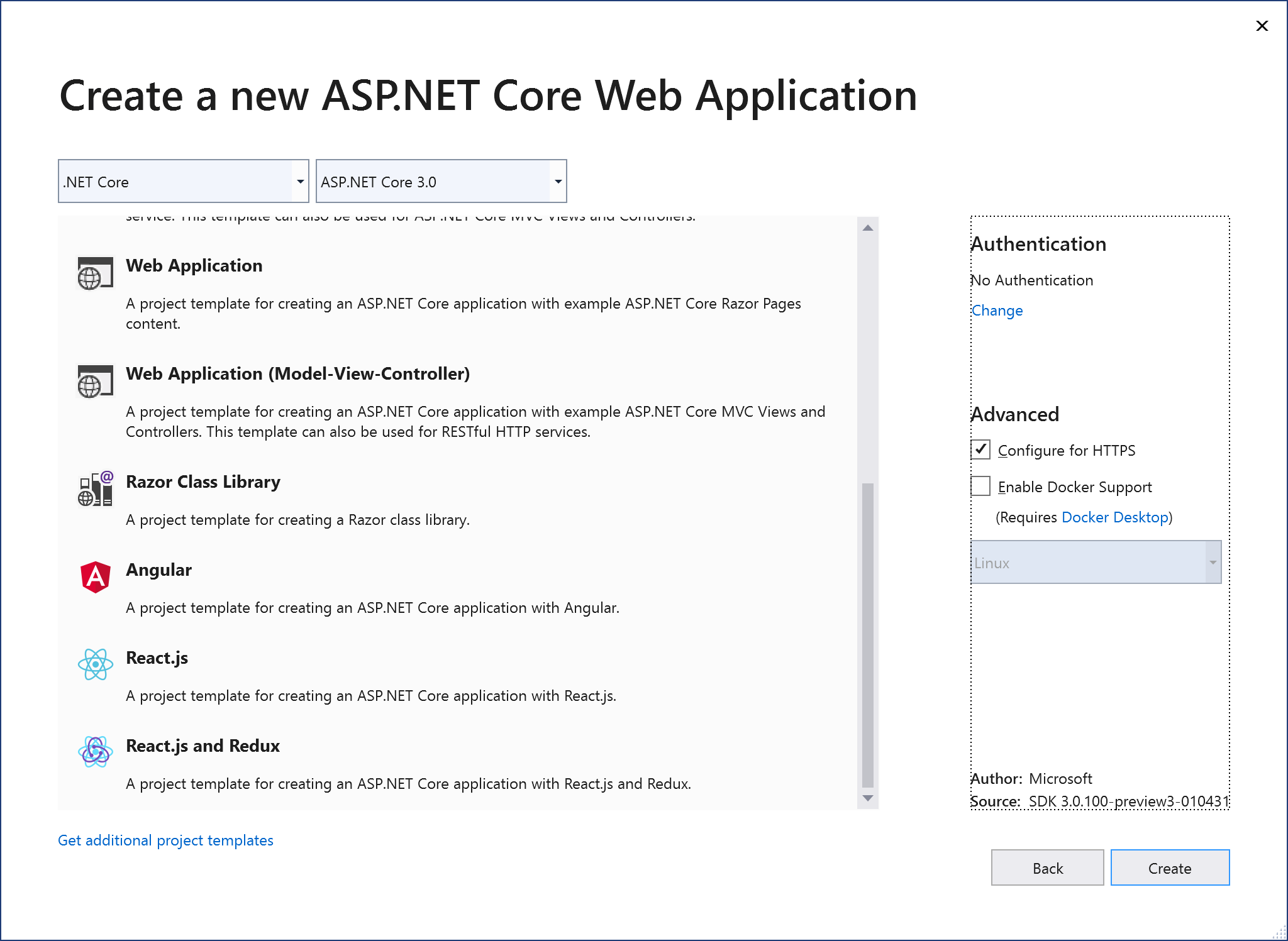Click the red Angular logo icon

pos(95,577)
